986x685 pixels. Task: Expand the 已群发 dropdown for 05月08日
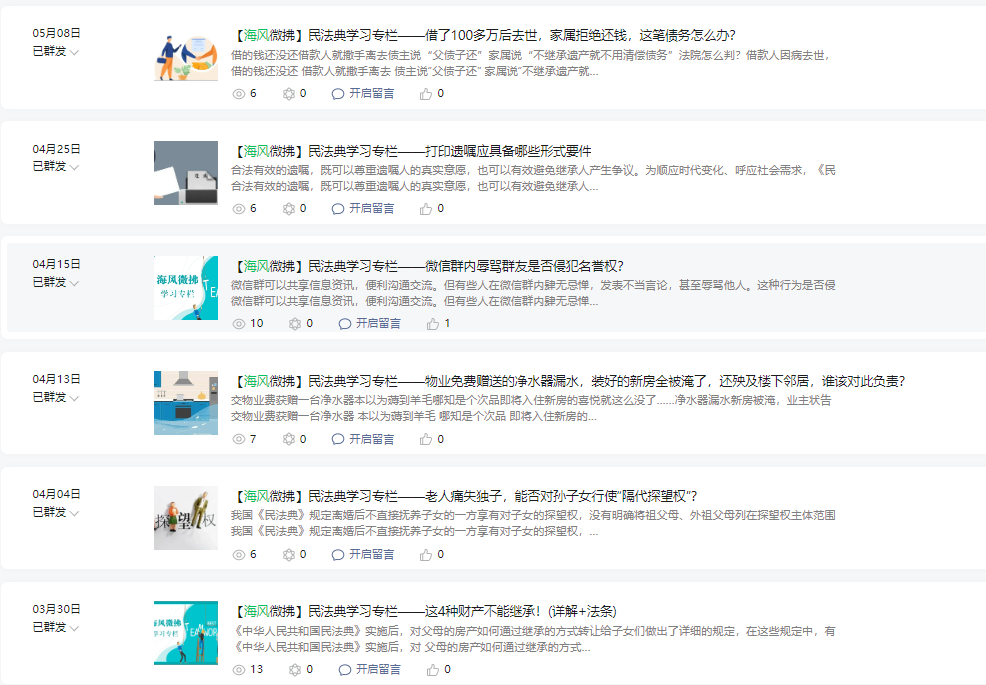[75, 52]
